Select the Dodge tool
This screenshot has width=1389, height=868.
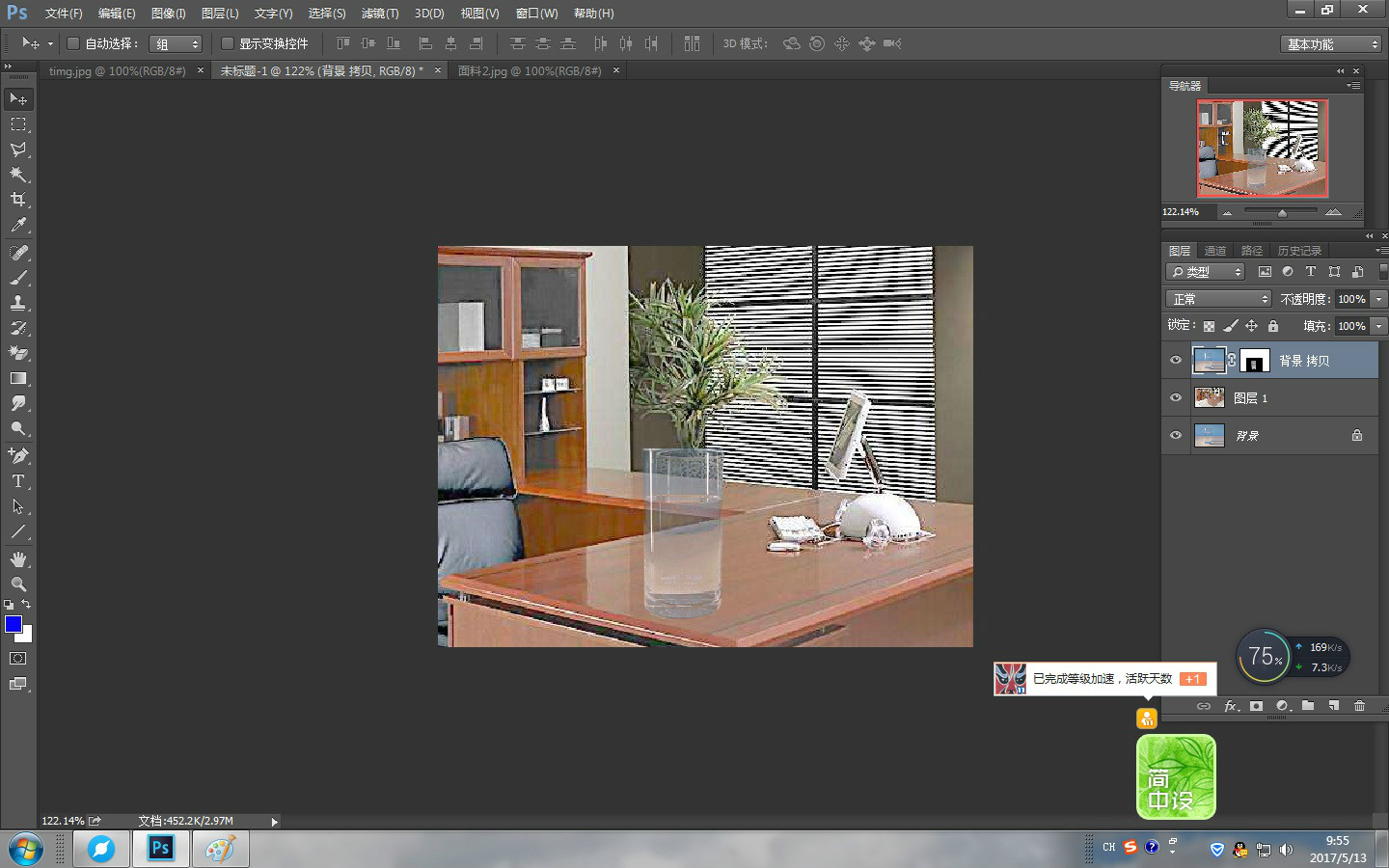(x=18, y=428)
